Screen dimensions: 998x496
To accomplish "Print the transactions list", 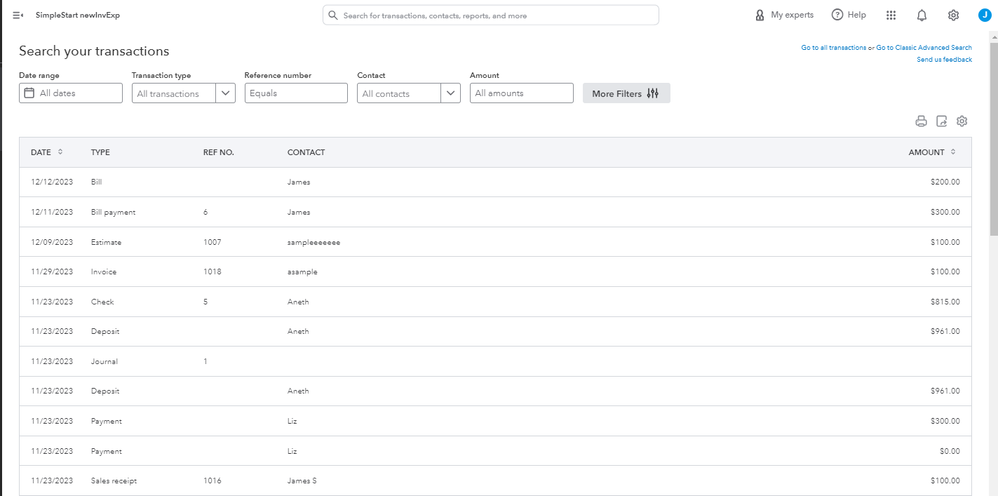I will tap(921, 121).
